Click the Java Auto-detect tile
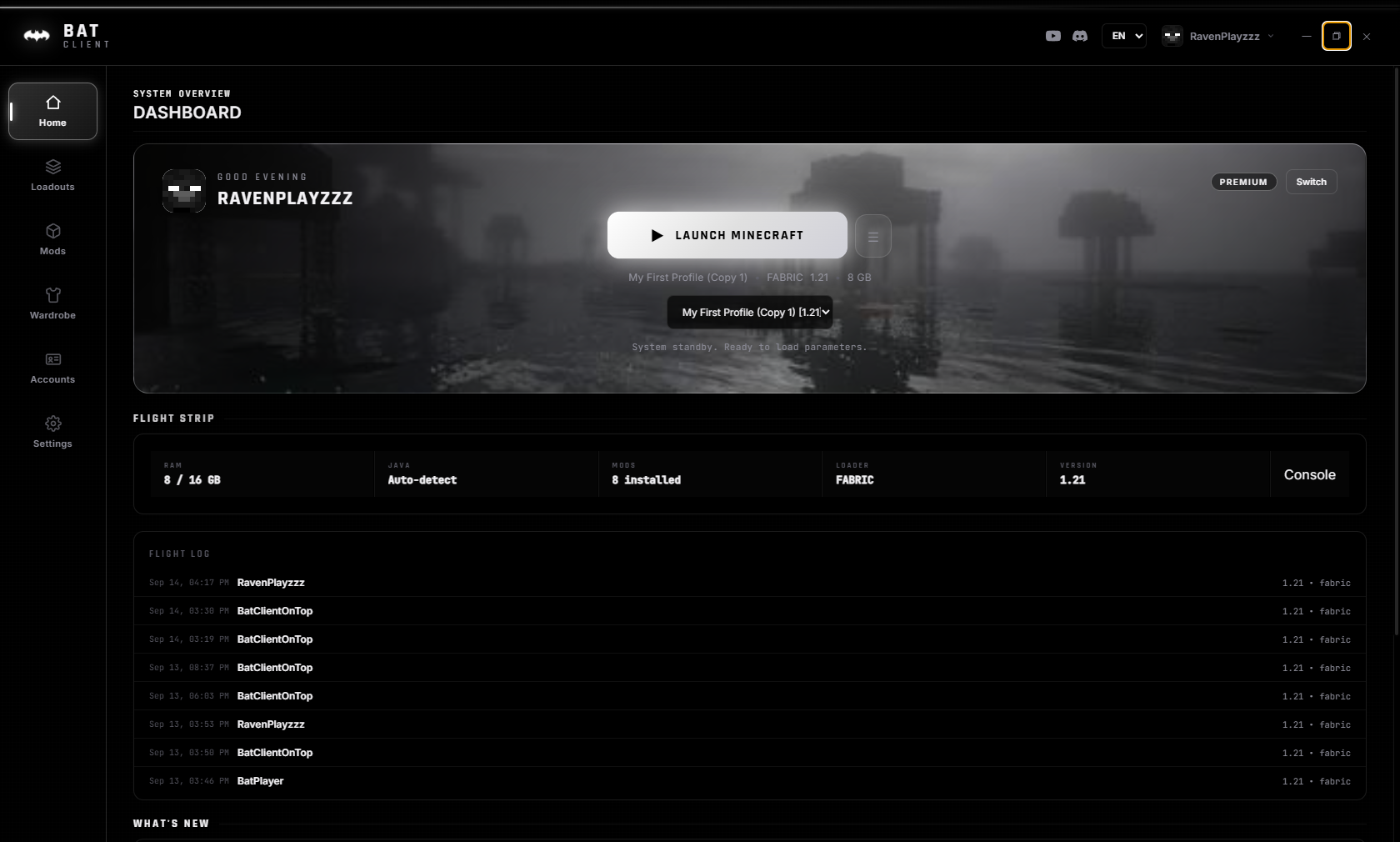Viewport: 1400px width, 842px height. (x=487, y=474)
